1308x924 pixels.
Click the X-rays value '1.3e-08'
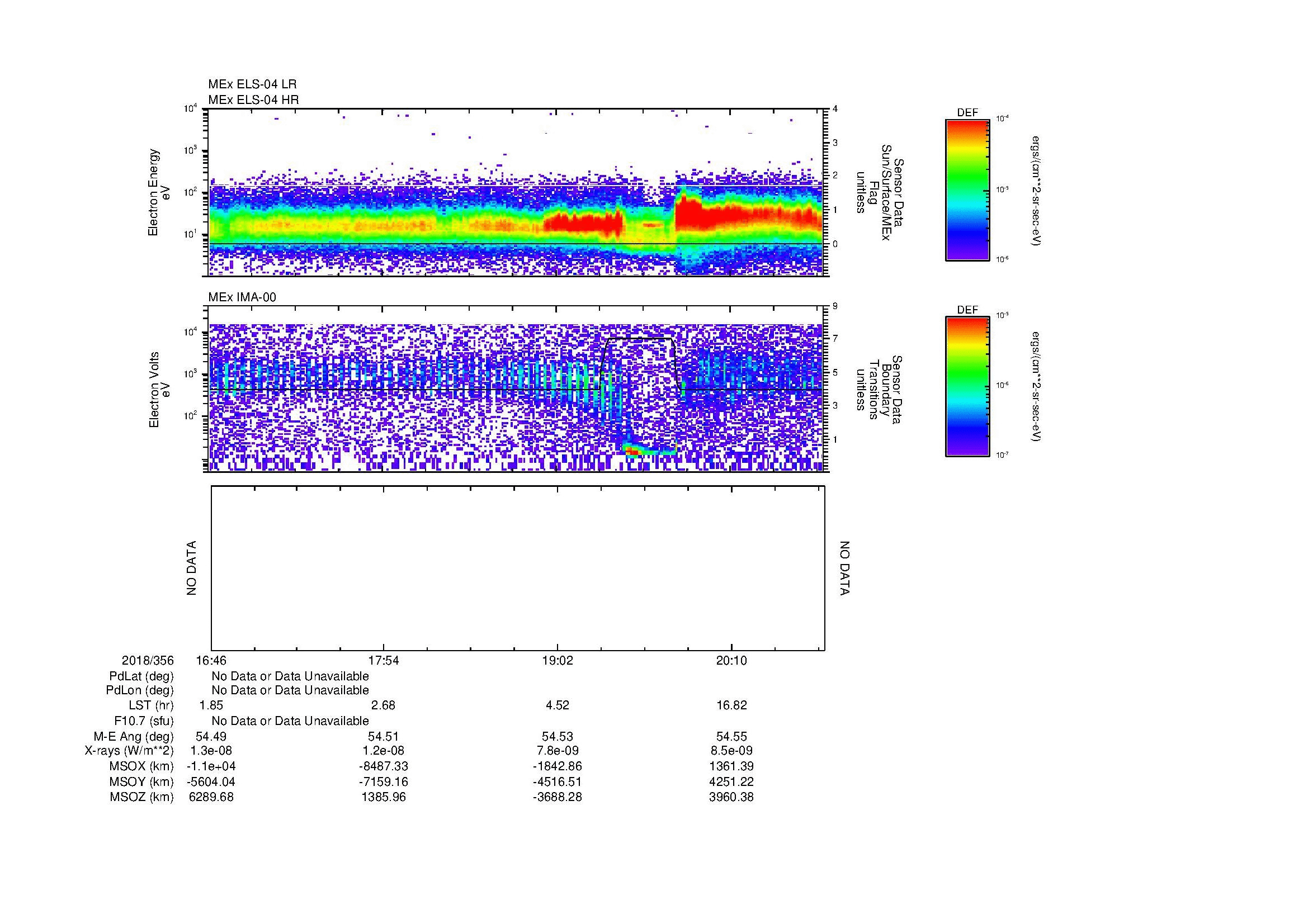(x=211, y=751)
